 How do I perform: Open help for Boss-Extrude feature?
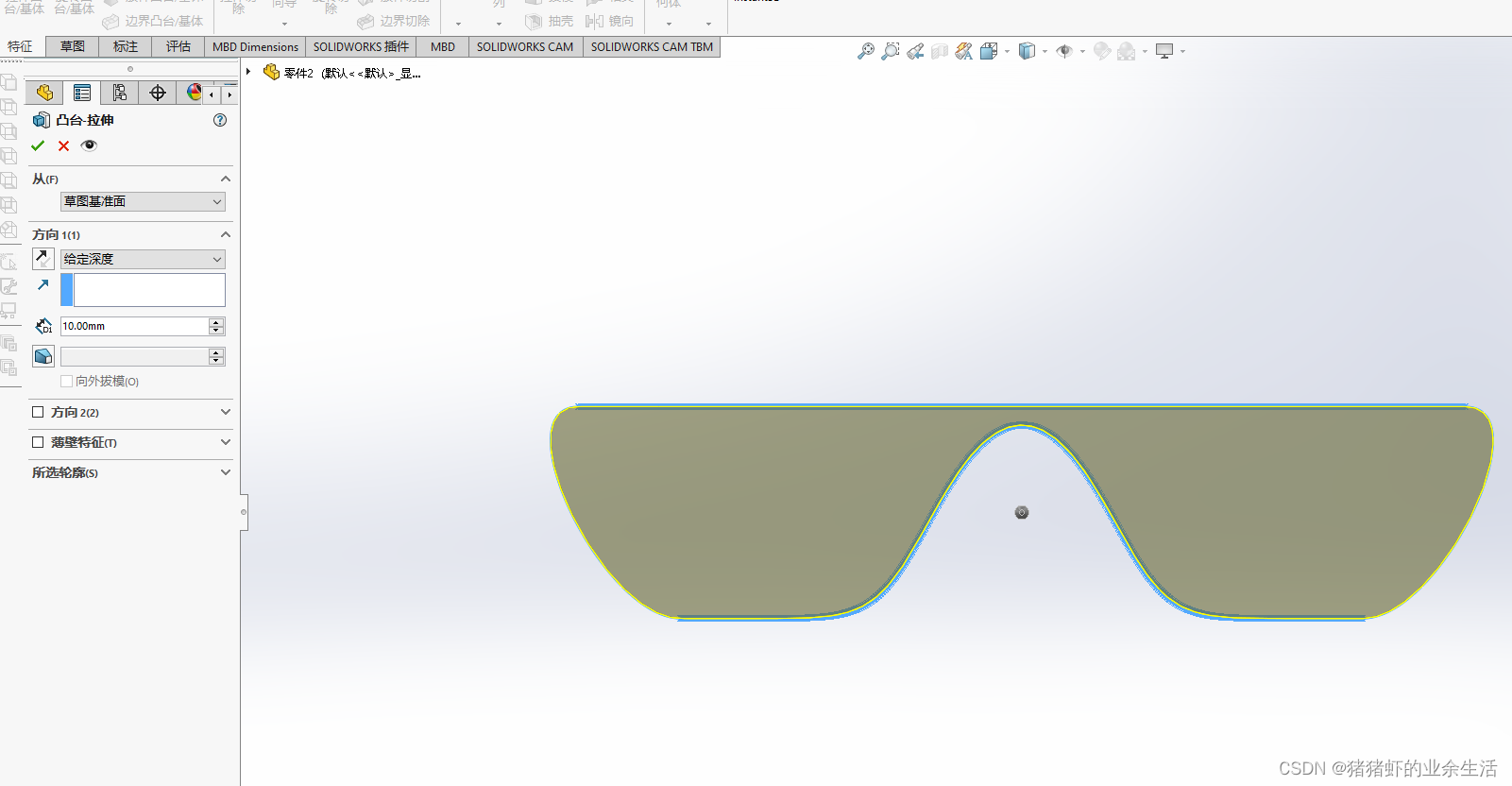point(220,120)
